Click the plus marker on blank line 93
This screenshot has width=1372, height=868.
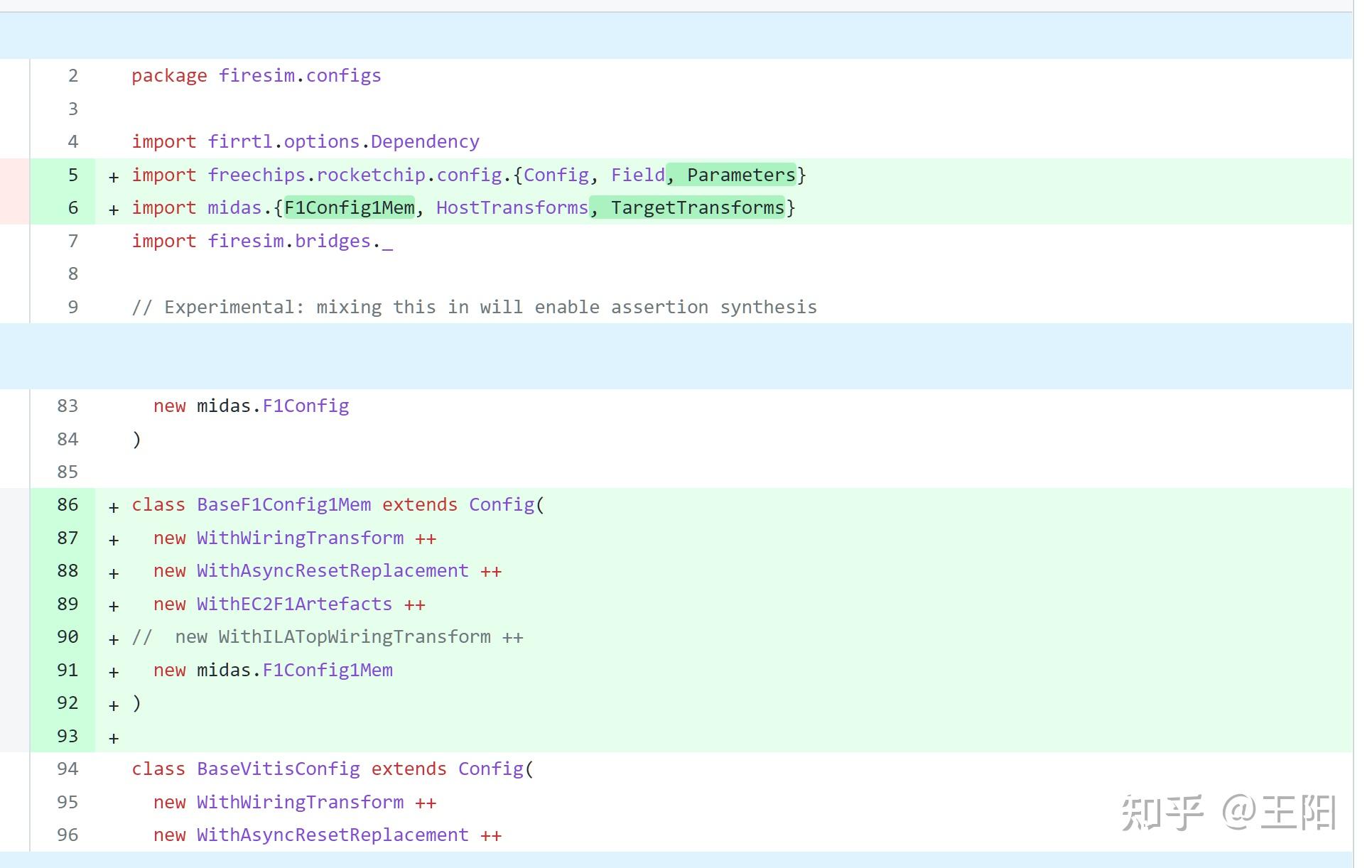coord(114,738)
